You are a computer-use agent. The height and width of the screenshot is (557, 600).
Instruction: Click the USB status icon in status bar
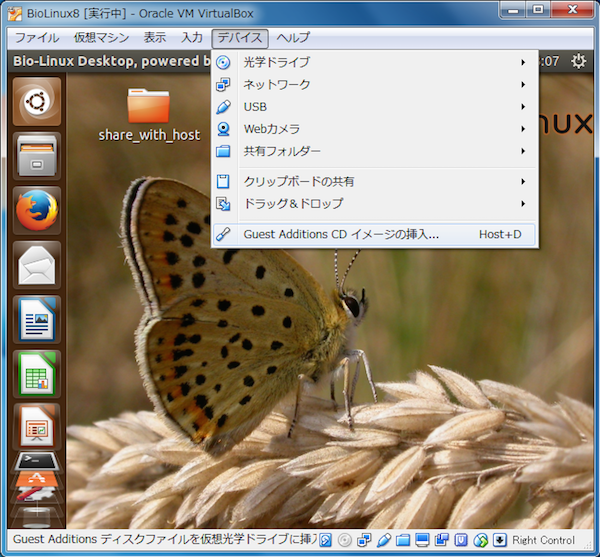click(x=384, y=541)
